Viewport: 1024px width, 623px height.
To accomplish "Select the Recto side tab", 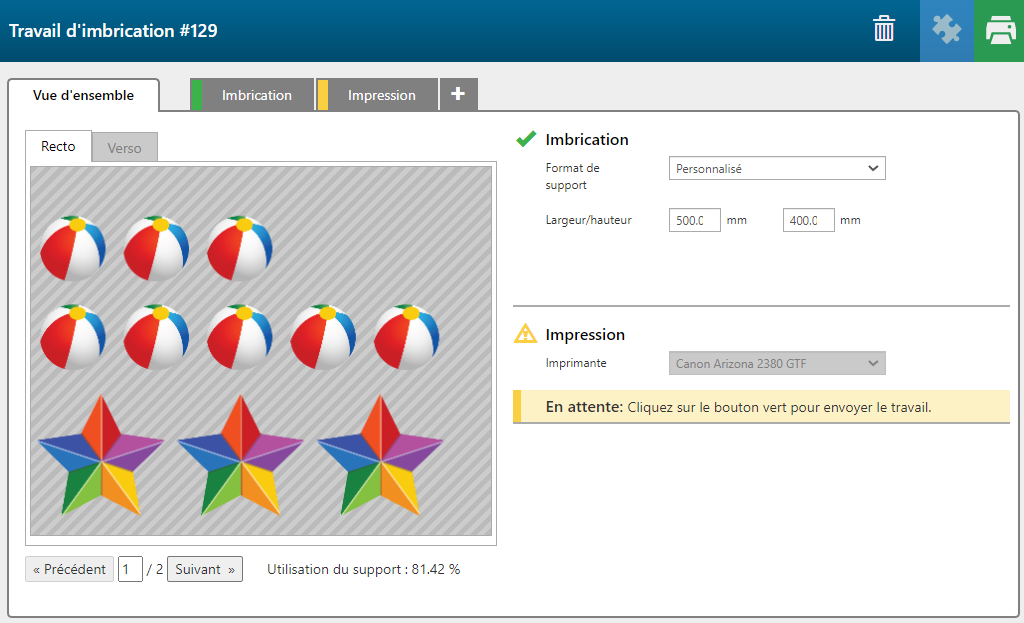I will point(58,146).
